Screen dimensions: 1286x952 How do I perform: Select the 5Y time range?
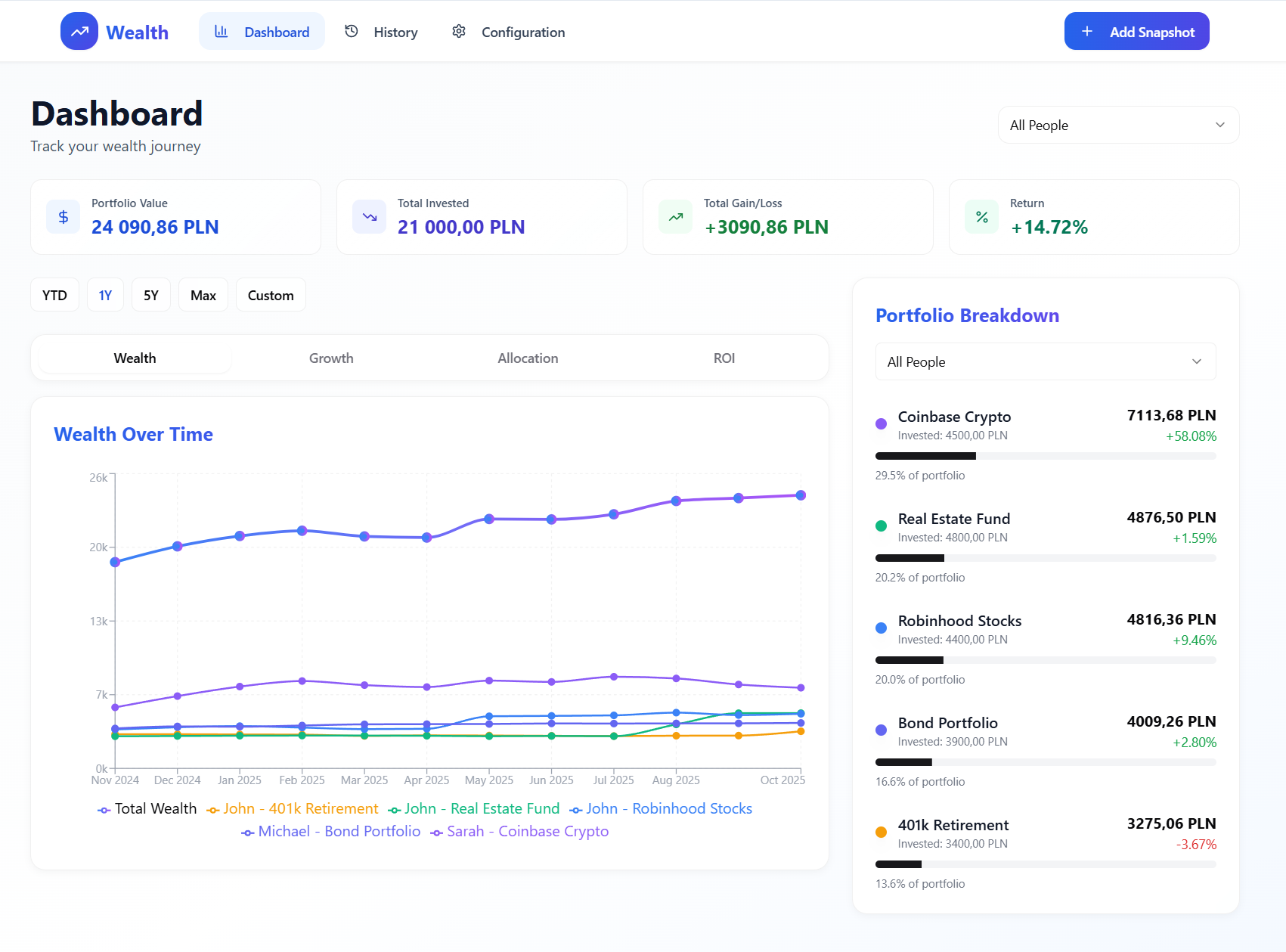pos(151,295)
